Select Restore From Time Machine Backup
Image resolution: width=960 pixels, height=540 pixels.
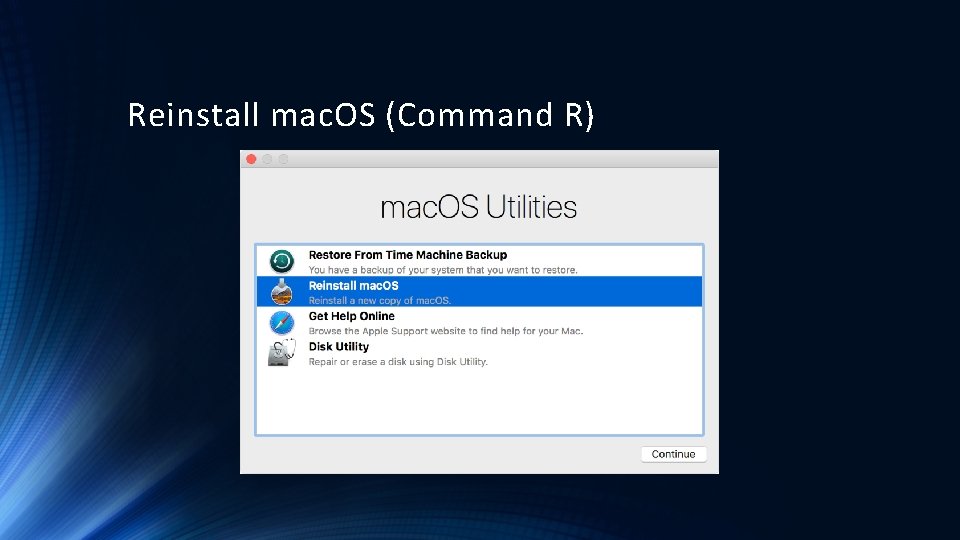coord(408,255)
